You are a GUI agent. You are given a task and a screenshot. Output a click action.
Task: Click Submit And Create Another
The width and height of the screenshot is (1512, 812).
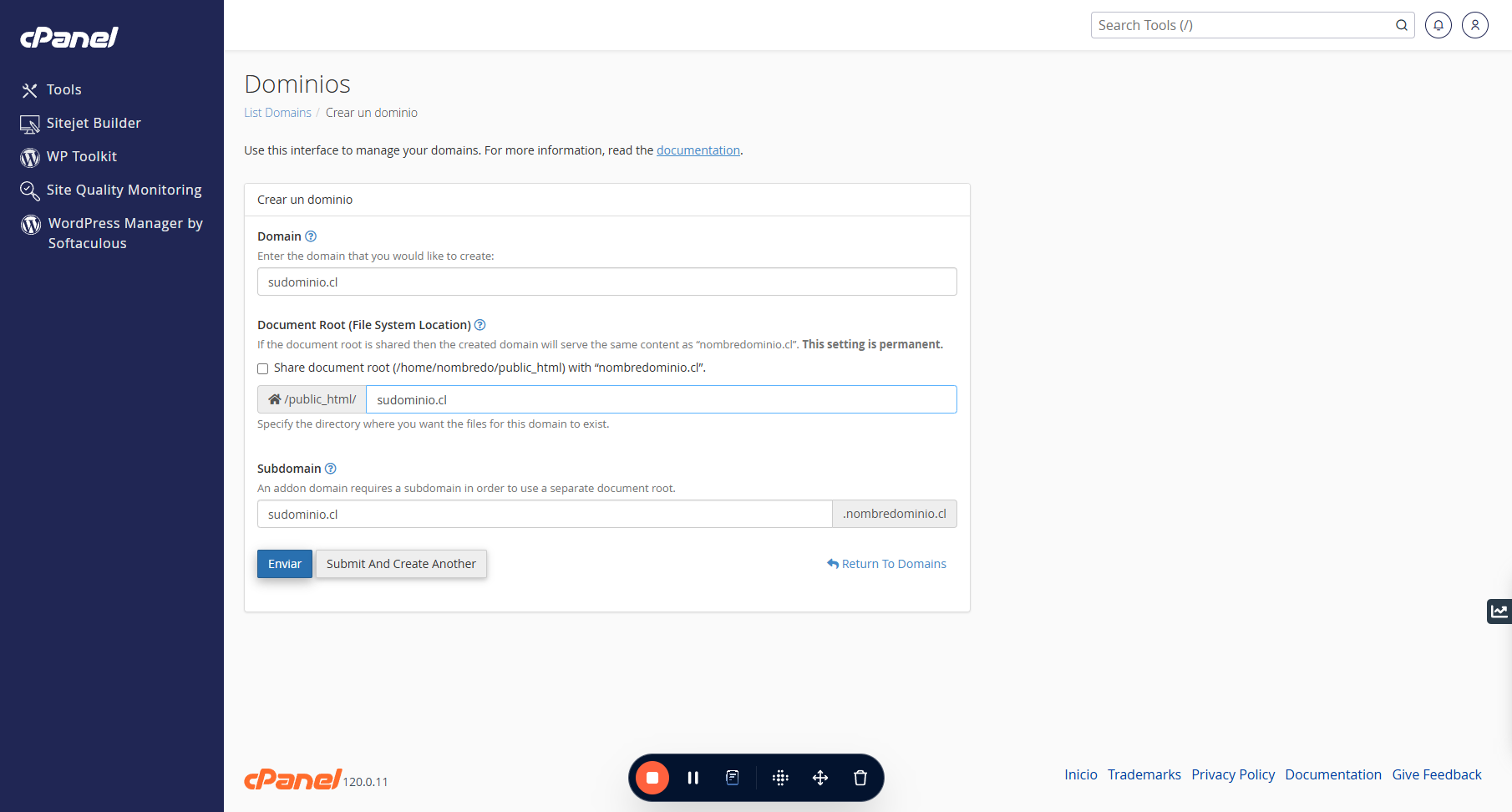(x=401, y=564)
